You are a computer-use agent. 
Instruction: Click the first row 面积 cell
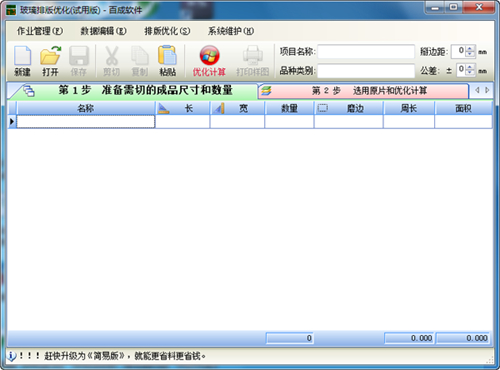[463, 122]
